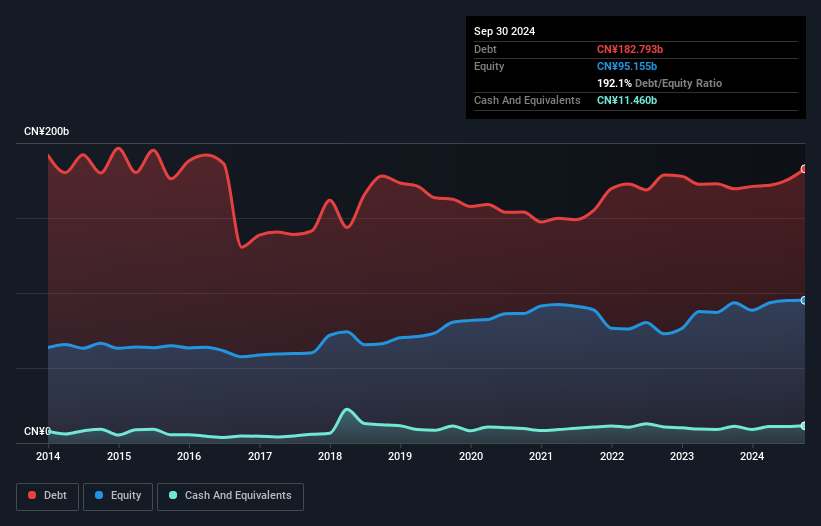The image size is (821, 526).
Task: Toggle the Equity series legend button
Action: [x=118, y=496]
